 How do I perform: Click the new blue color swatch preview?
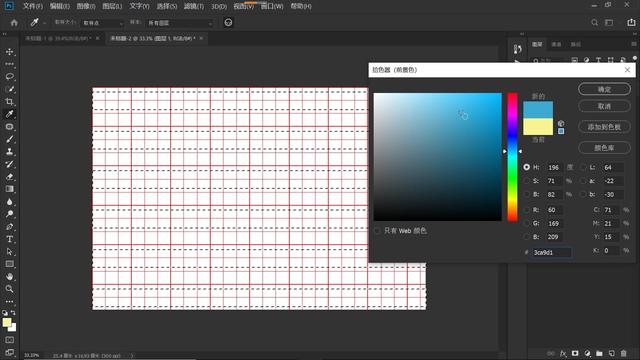[538, 110]
